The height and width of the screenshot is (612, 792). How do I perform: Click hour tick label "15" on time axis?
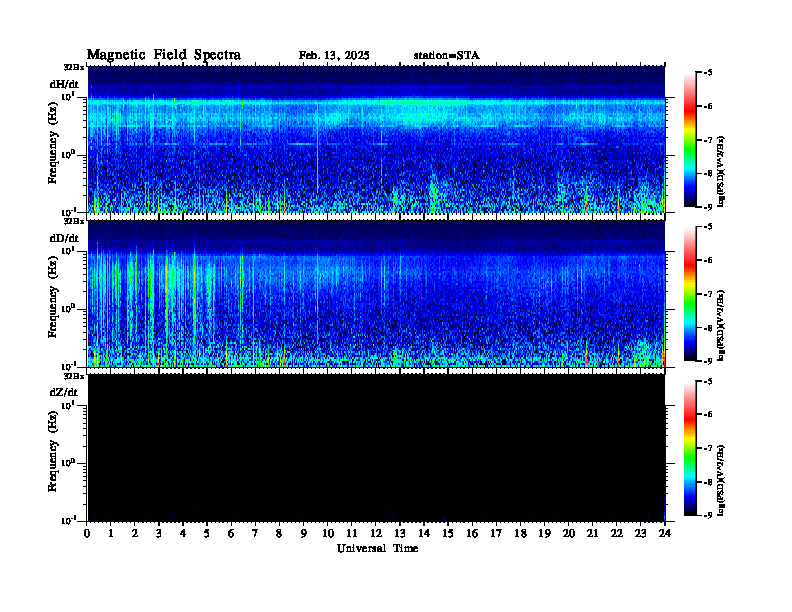tap(448, 534)
